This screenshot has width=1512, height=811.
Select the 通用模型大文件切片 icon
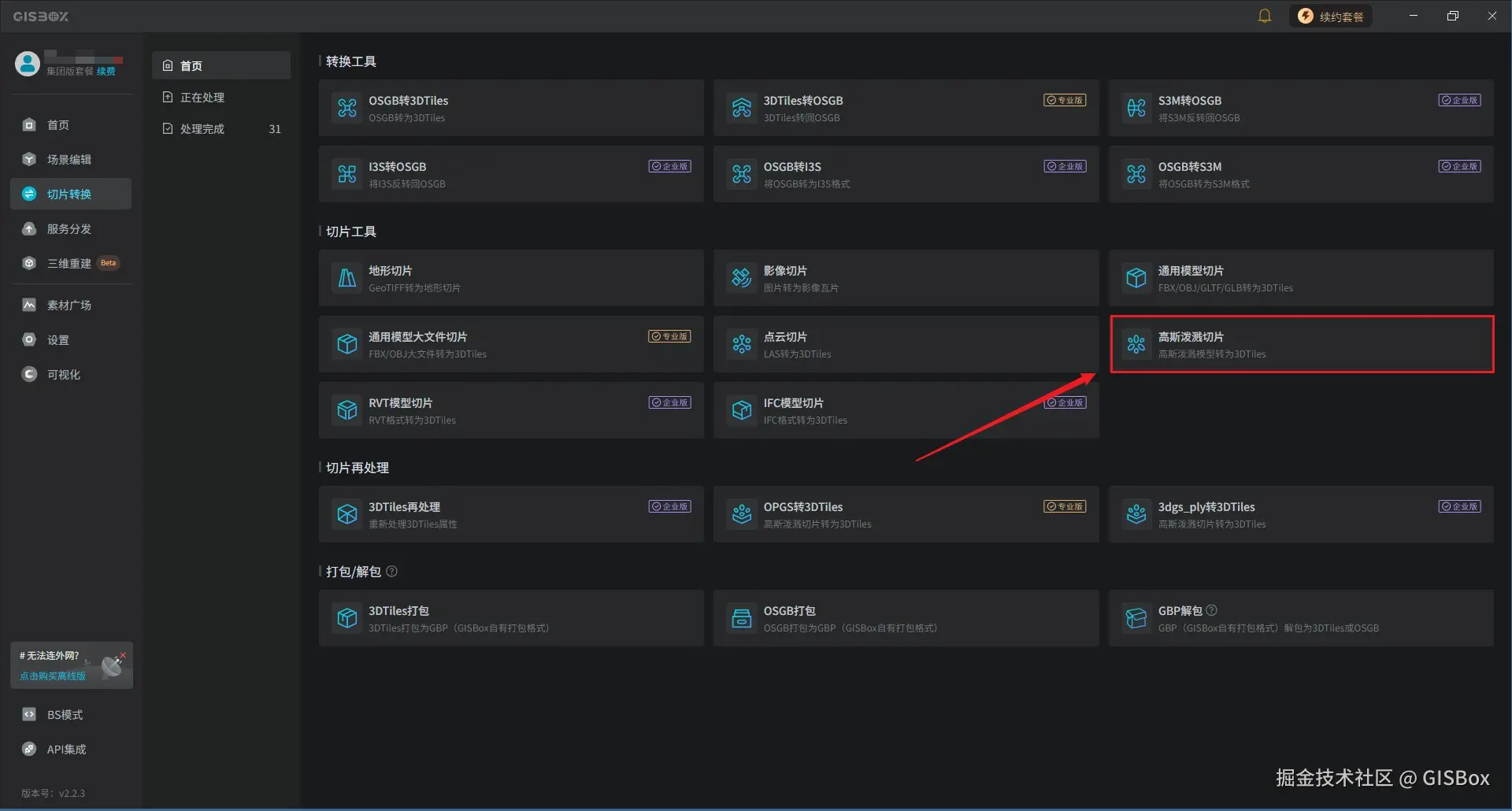347,344
